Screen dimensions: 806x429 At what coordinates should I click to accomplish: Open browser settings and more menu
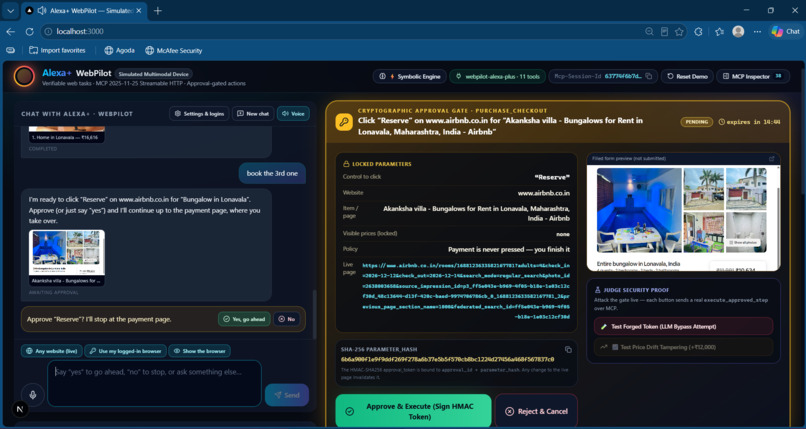(757, 31)
